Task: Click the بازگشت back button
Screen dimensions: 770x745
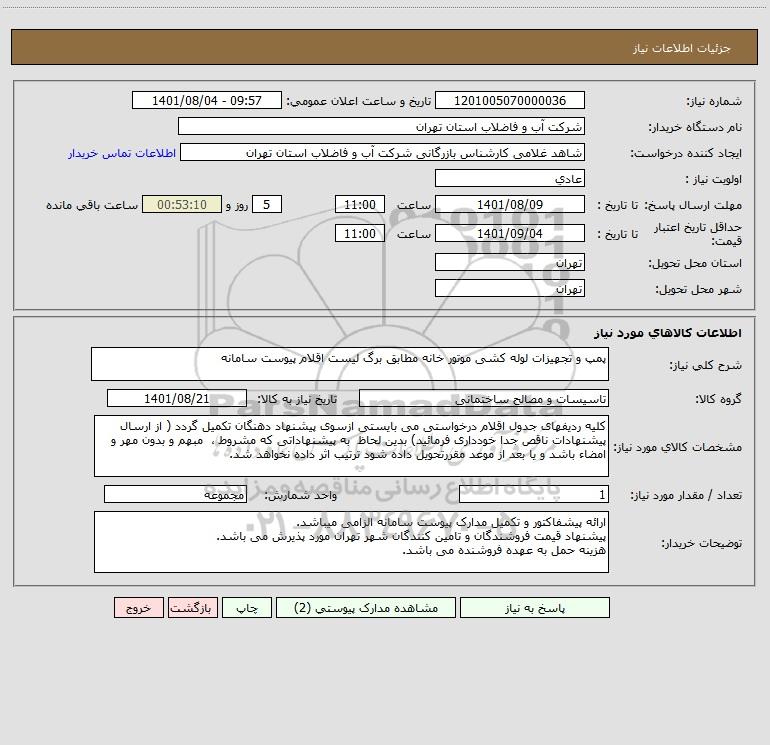Action: pyautogui.click(x=192, y=607)
